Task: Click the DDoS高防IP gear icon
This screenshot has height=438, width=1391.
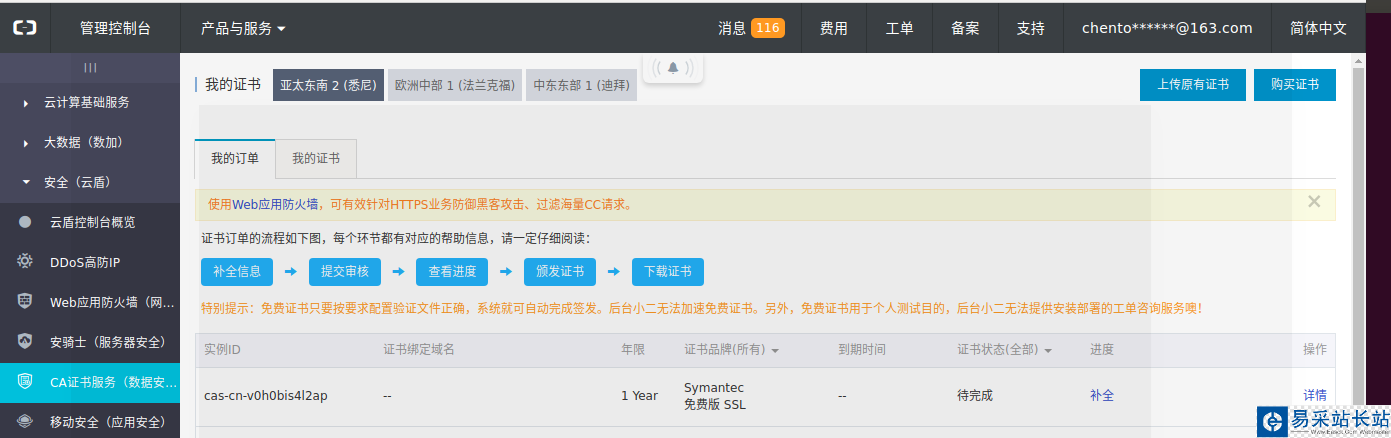Action: 25,262
